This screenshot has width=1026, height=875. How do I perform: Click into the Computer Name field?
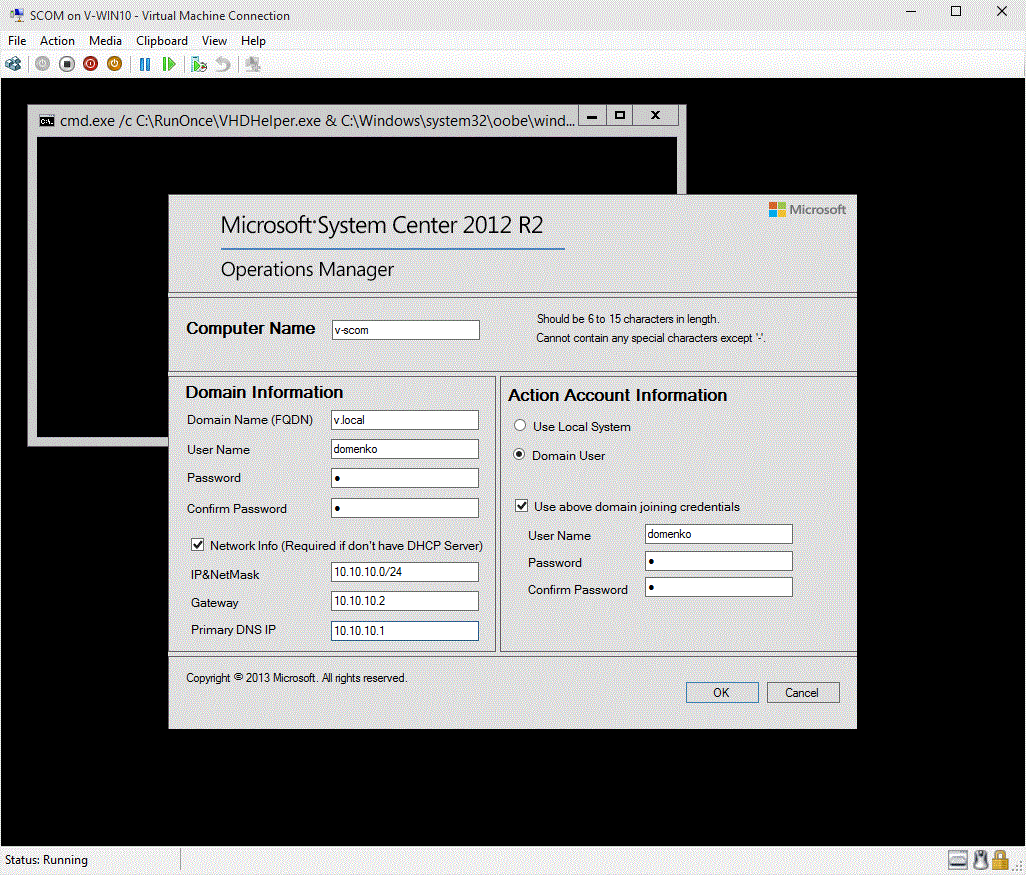(405, 330)
